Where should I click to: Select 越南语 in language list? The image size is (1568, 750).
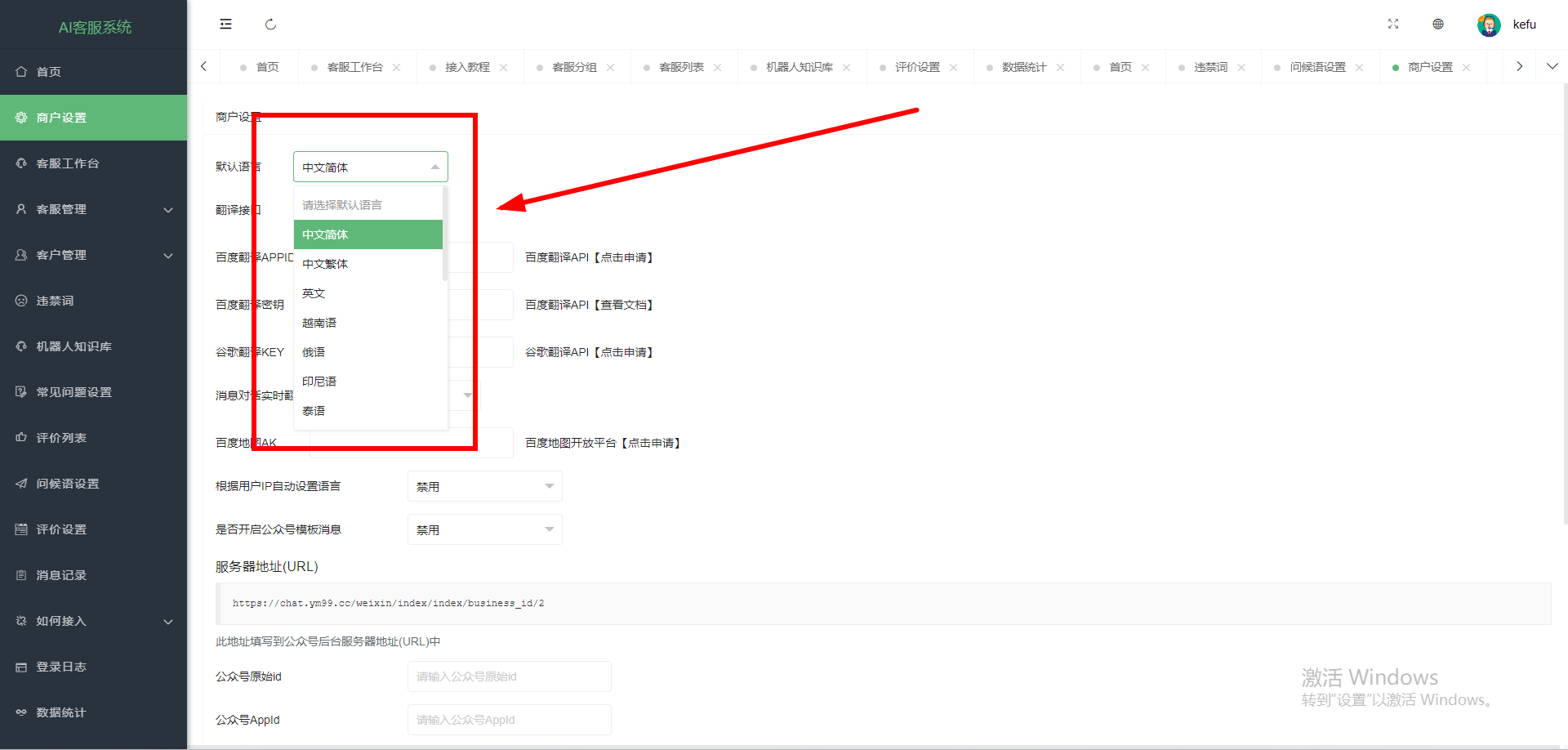pyautogui.click(x=368, y=323)
